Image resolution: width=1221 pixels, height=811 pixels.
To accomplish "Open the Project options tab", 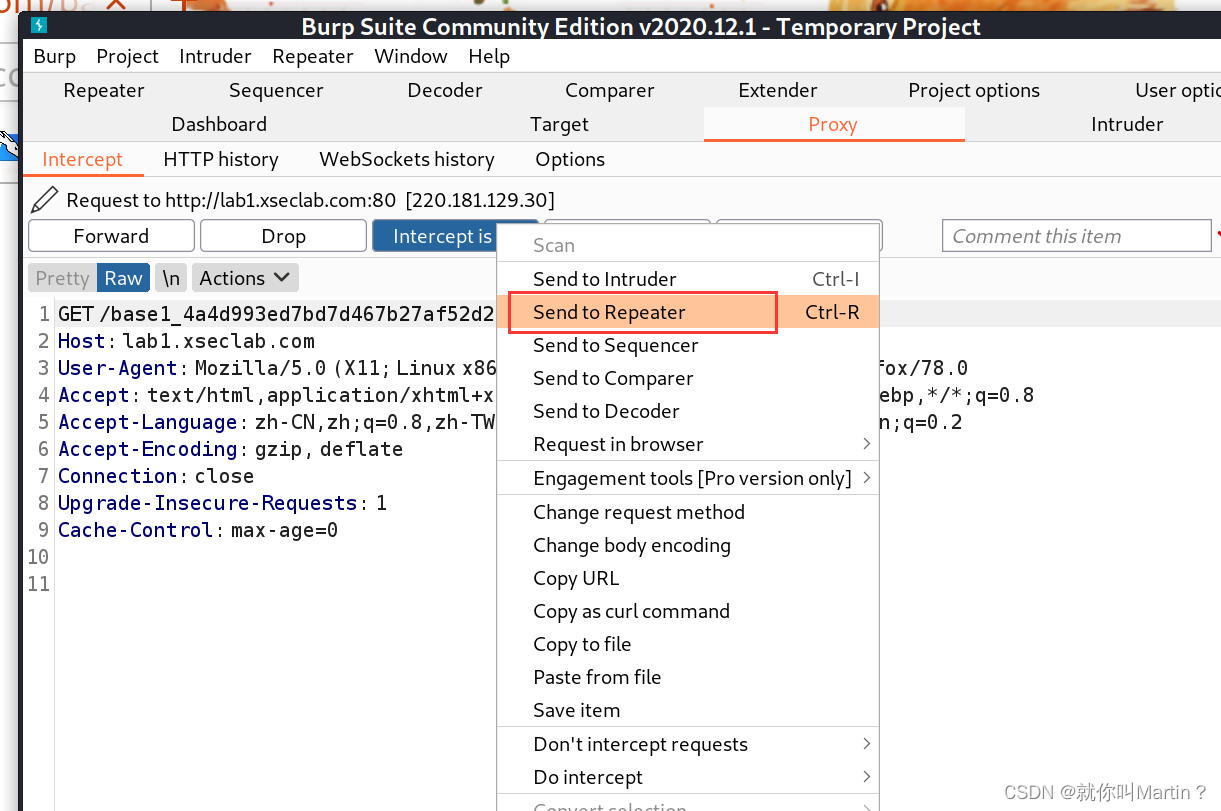I will (974, 90).
